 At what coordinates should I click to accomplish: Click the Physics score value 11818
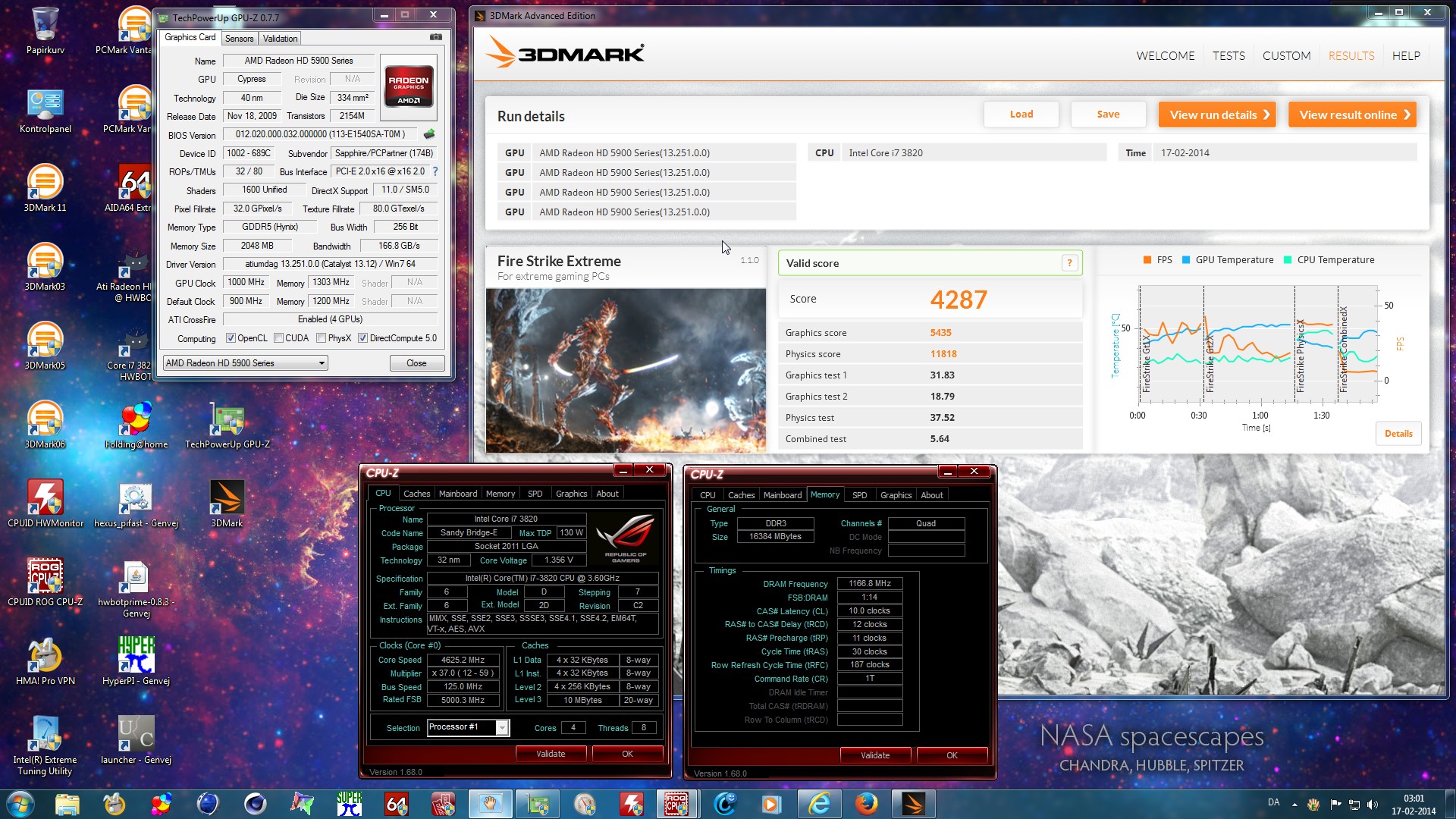point(943,354)
